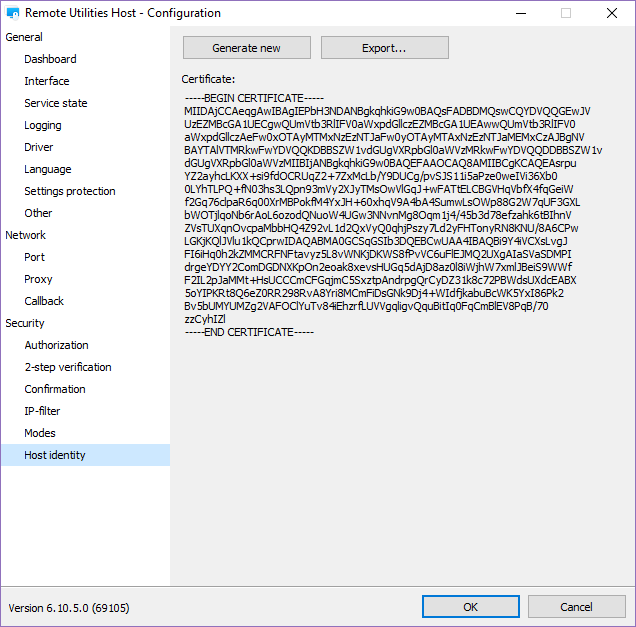Open Proxy network settings
The width and height of the screenshot is (636, 627).
tap(38, 279)
